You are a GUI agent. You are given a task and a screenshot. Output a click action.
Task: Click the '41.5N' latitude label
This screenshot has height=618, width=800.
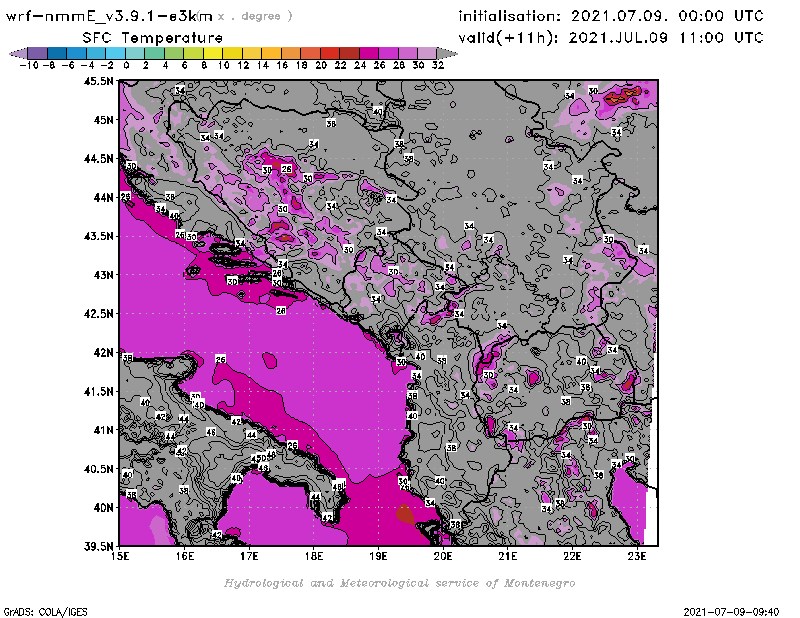[98, 391]
